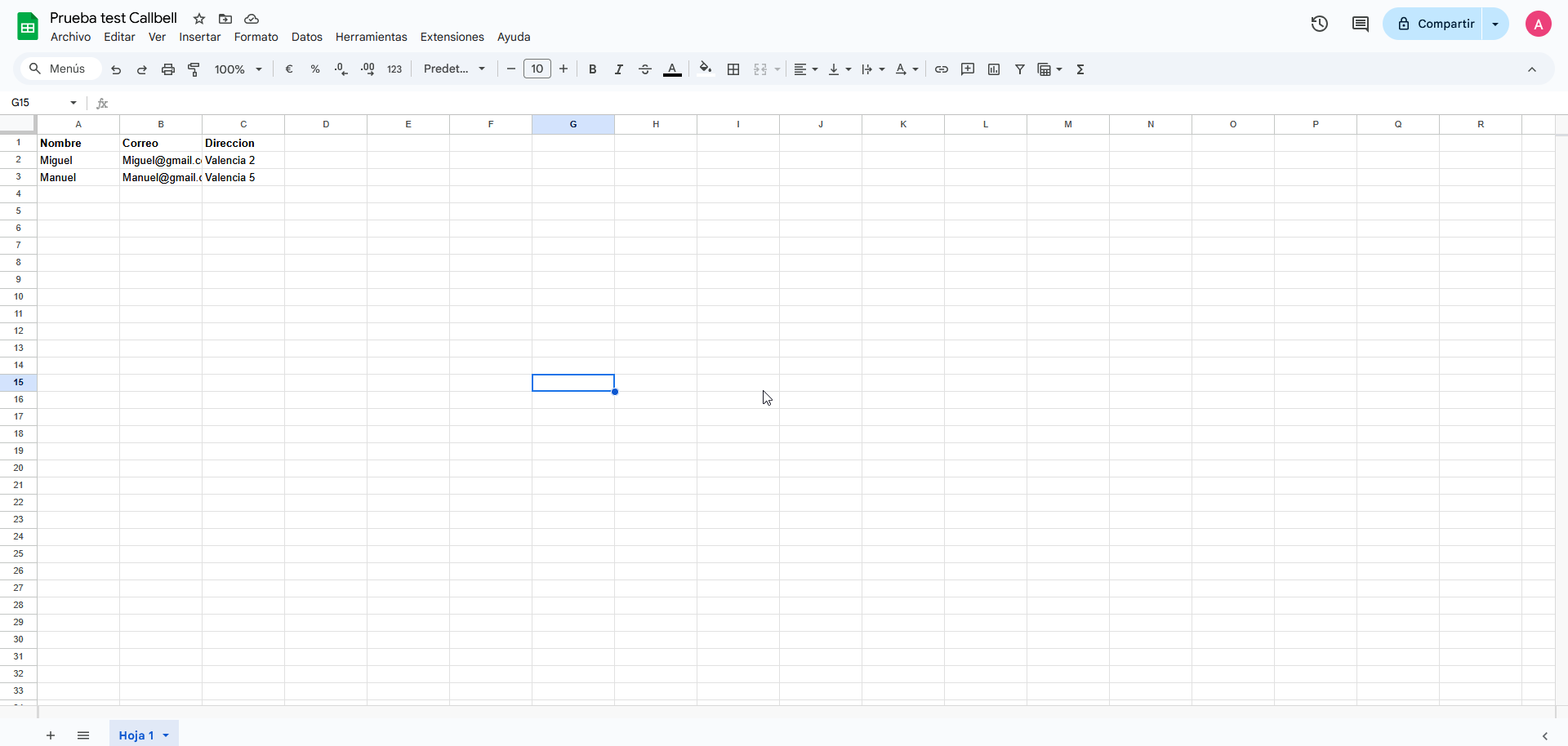Click the Compartir button
Screen dimensions: 1568x746
coord(1435,24)
